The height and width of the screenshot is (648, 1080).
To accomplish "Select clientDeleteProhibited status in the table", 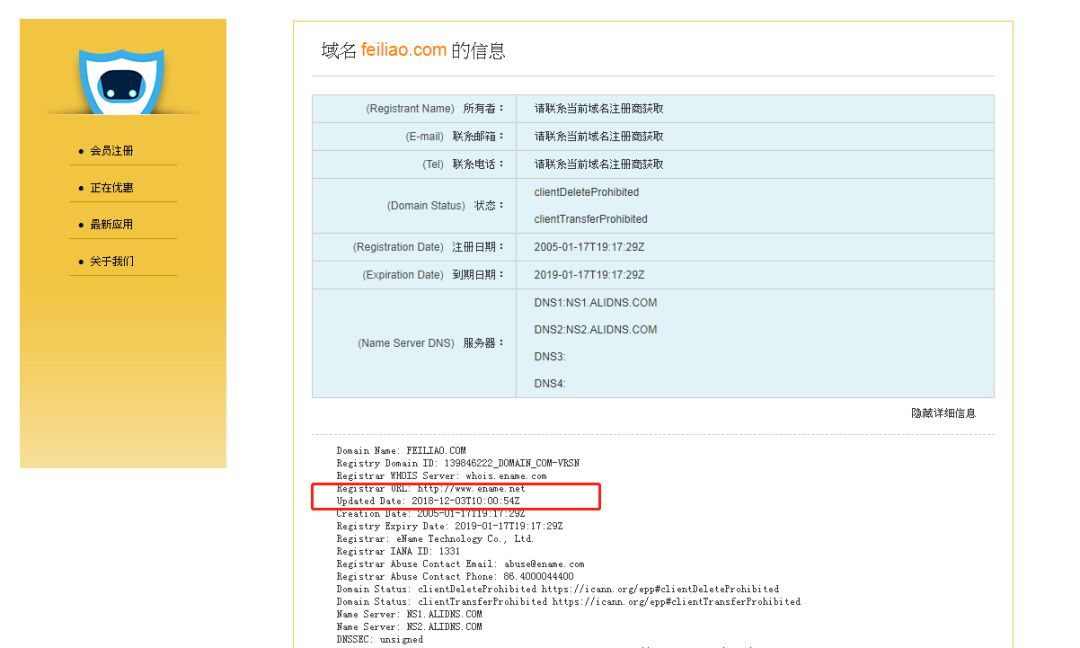I will click(x=586, y=192).
